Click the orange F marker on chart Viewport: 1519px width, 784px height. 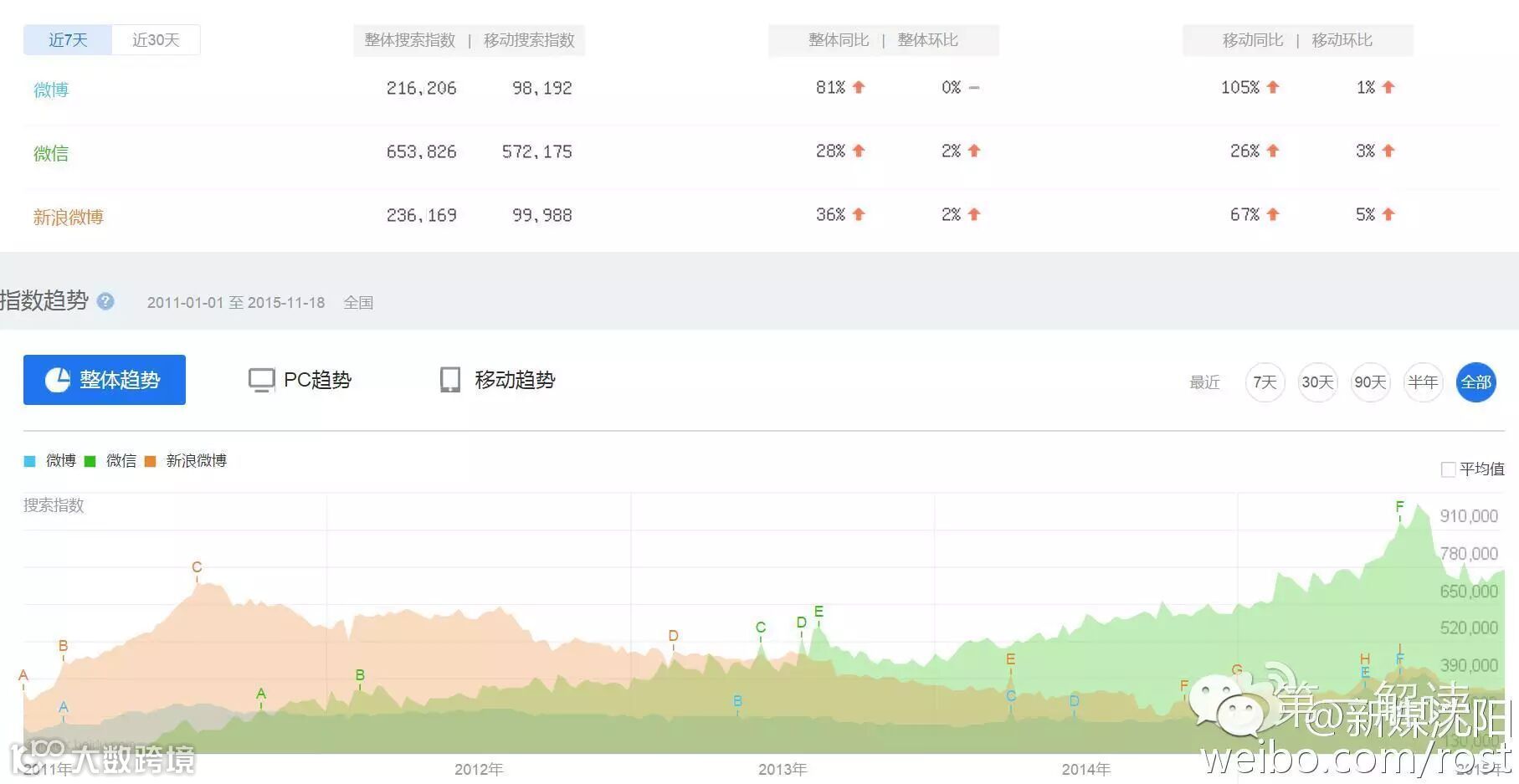point(1184,686)
